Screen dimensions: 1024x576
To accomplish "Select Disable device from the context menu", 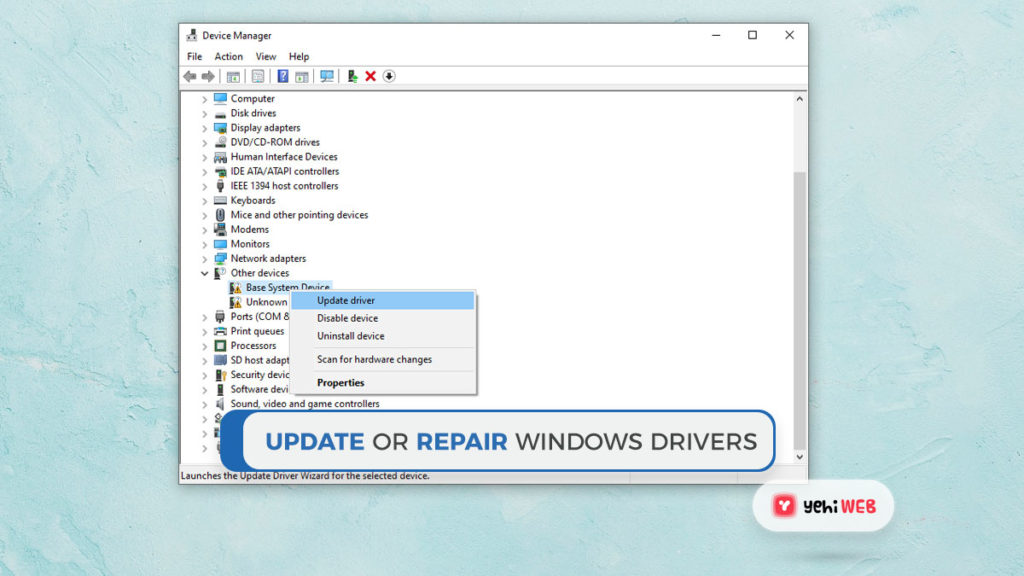I will (347, 318).
